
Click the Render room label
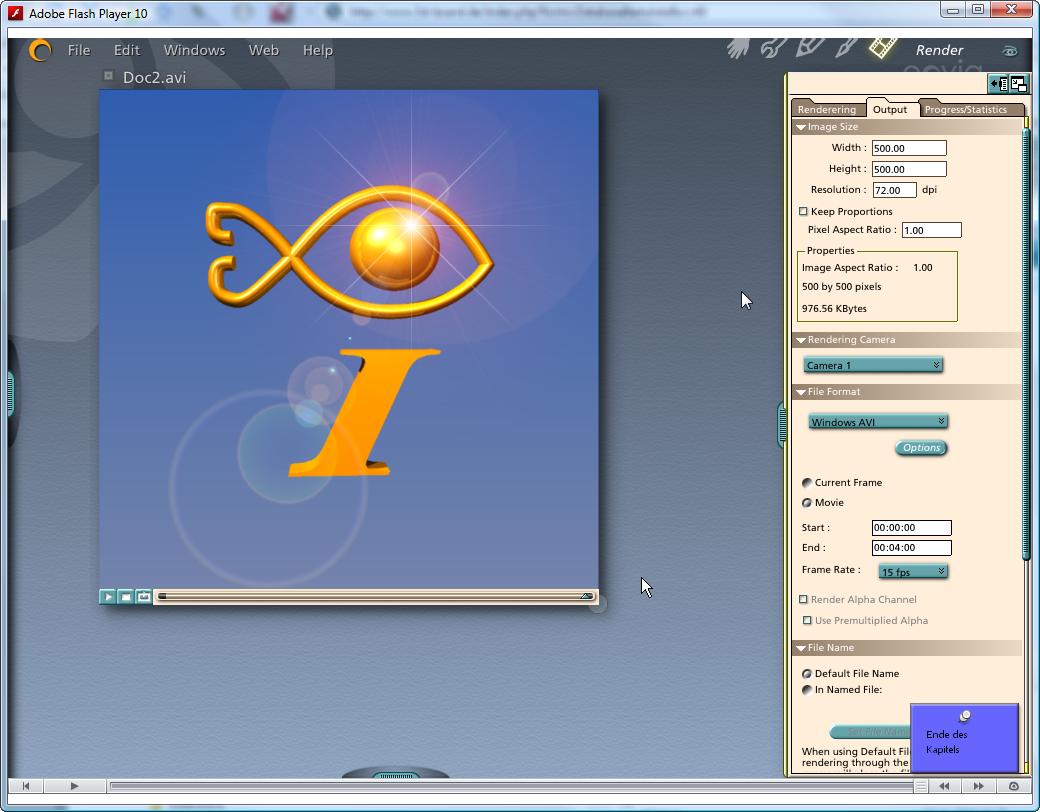coord(939,50)
